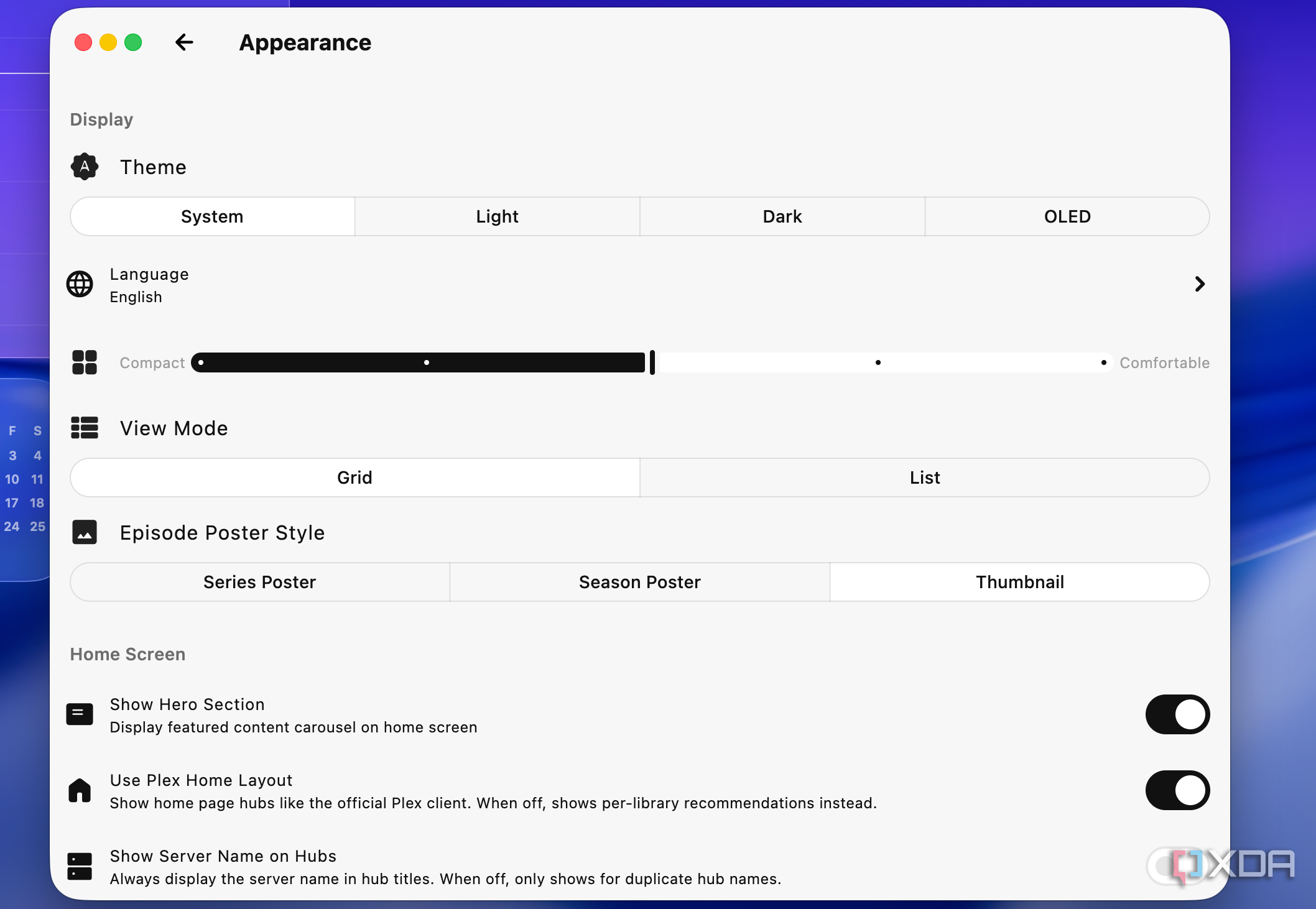Click the Plex Home Layout house icon
This screenshot has width=1316, height=909.
coord(80,790)
